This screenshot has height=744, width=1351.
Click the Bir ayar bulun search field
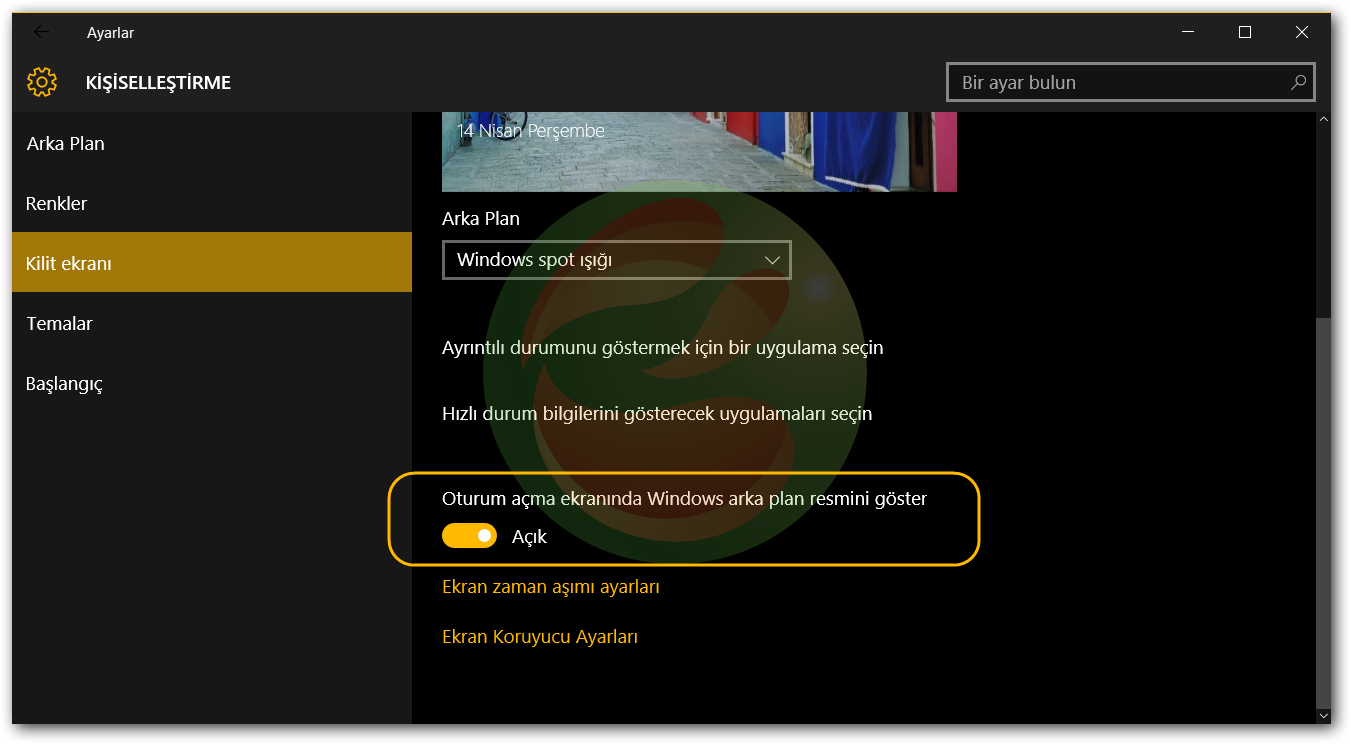1131,82
